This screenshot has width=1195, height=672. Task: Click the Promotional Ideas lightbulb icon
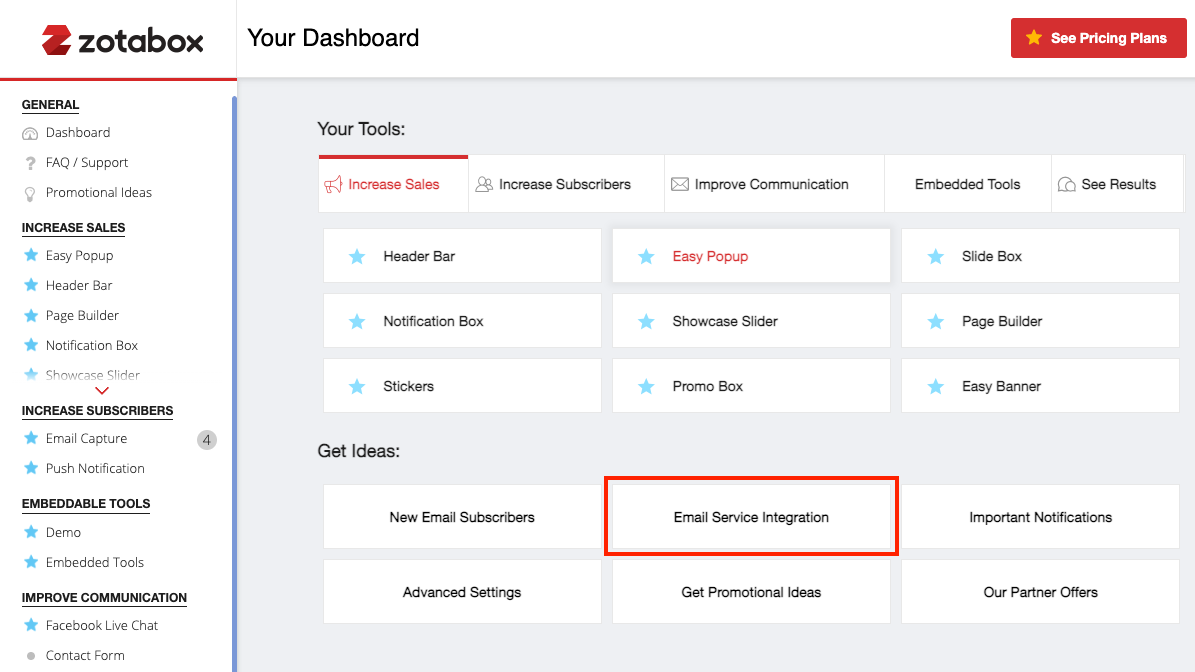pyautogui.click(x=30, y=193)
